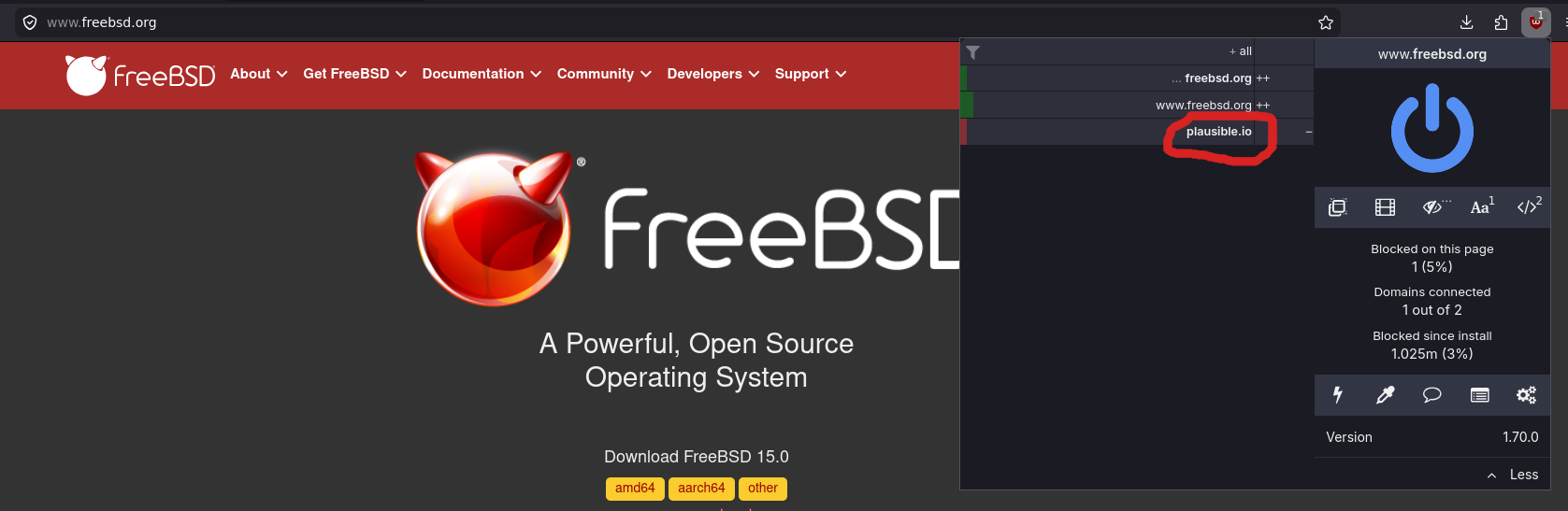Download the aarch64 FreeBSD build
This screenshot has width=1568, height=511.
(x=701, y=489)
